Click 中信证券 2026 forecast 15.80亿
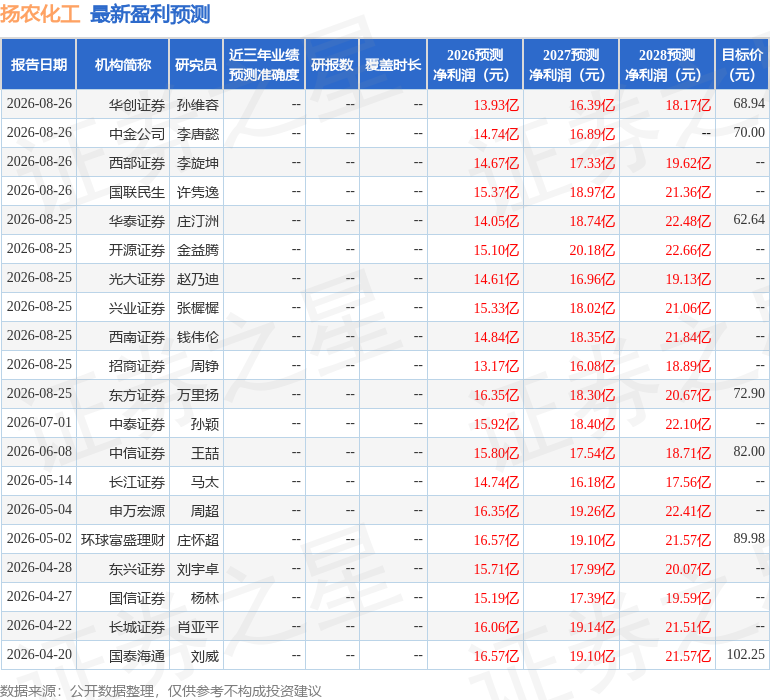This screenshot has height=700, width=770. (496, 453)
